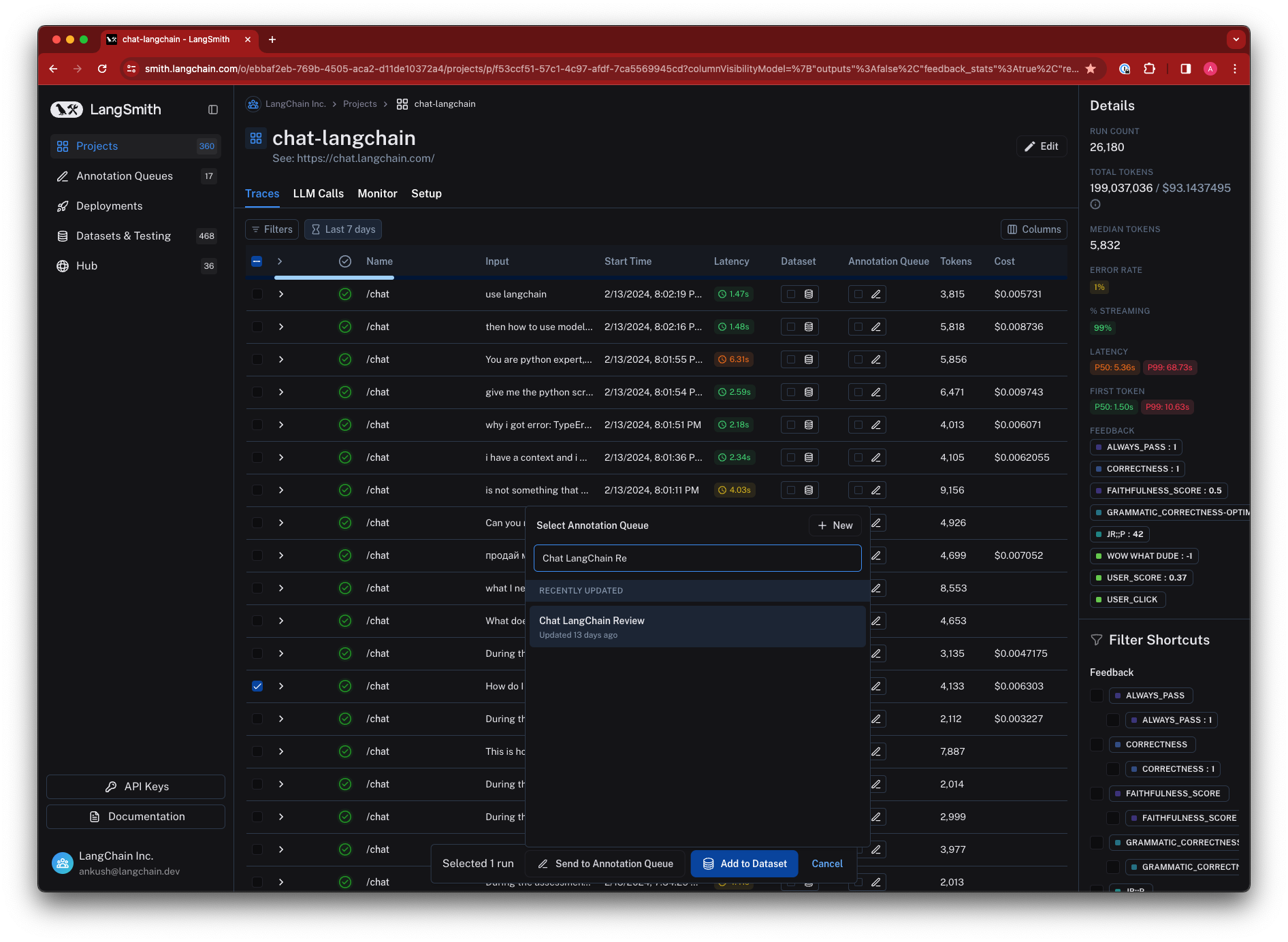Screen dimensions: 1288x942
Task: Collapse the LangSmith sidebar panel icon
Action: (x=213, y=110)
